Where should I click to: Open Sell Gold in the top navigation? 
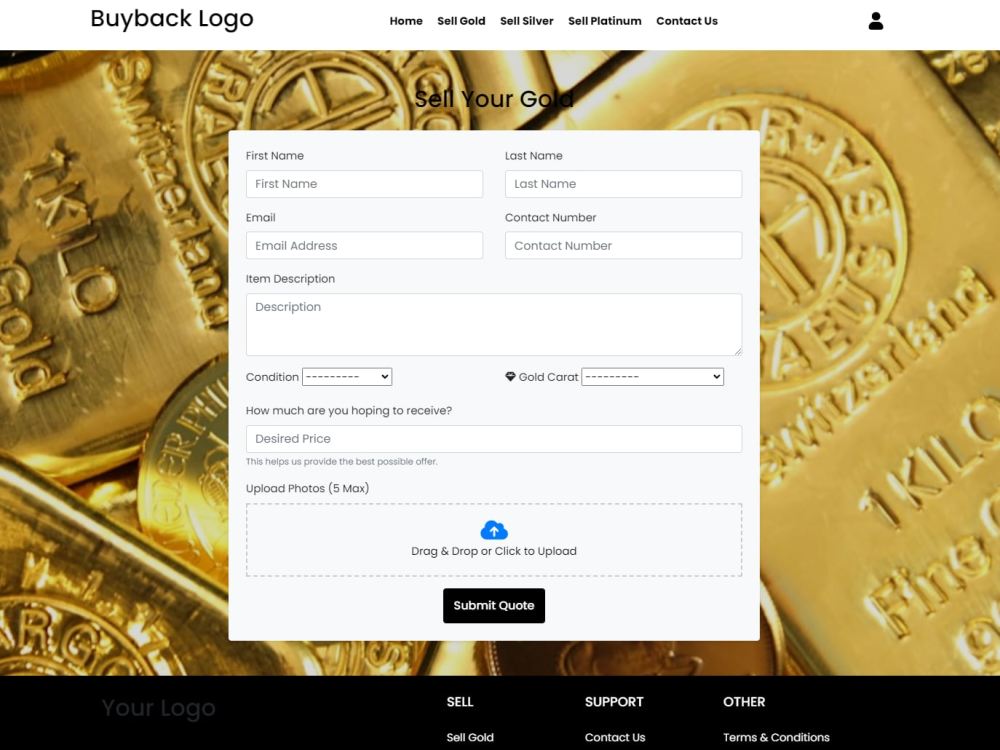coord(461,21)
